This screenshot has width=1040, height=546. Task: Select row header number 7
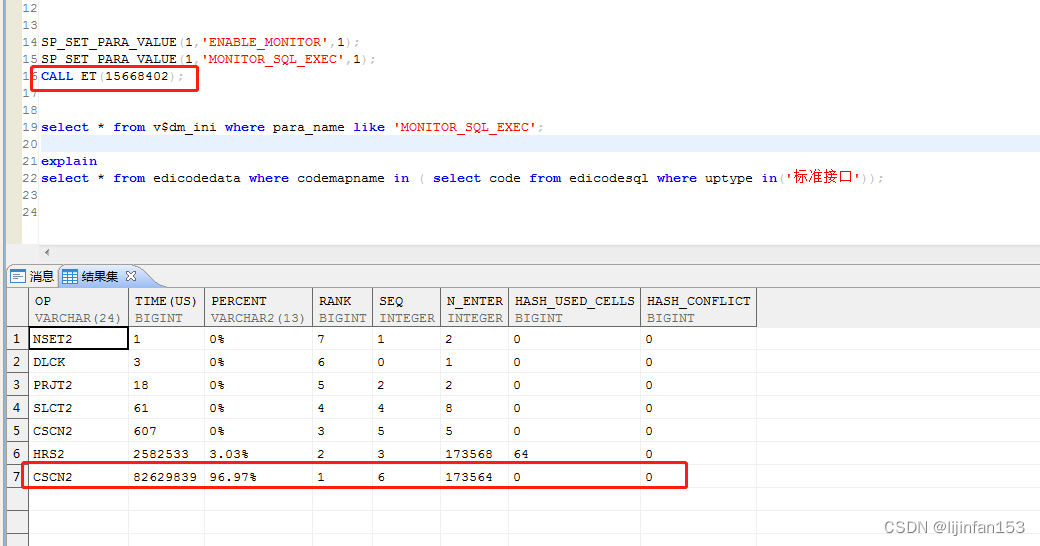17,477
